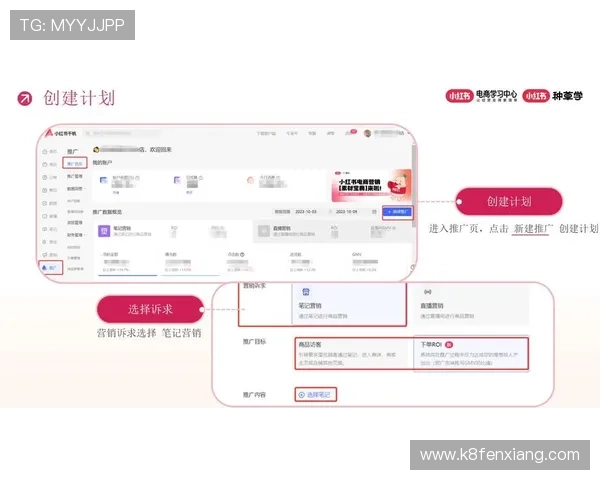The image size is (600, 480).
Task: Click the search box in the top bar
Action: tap(122, 133)
